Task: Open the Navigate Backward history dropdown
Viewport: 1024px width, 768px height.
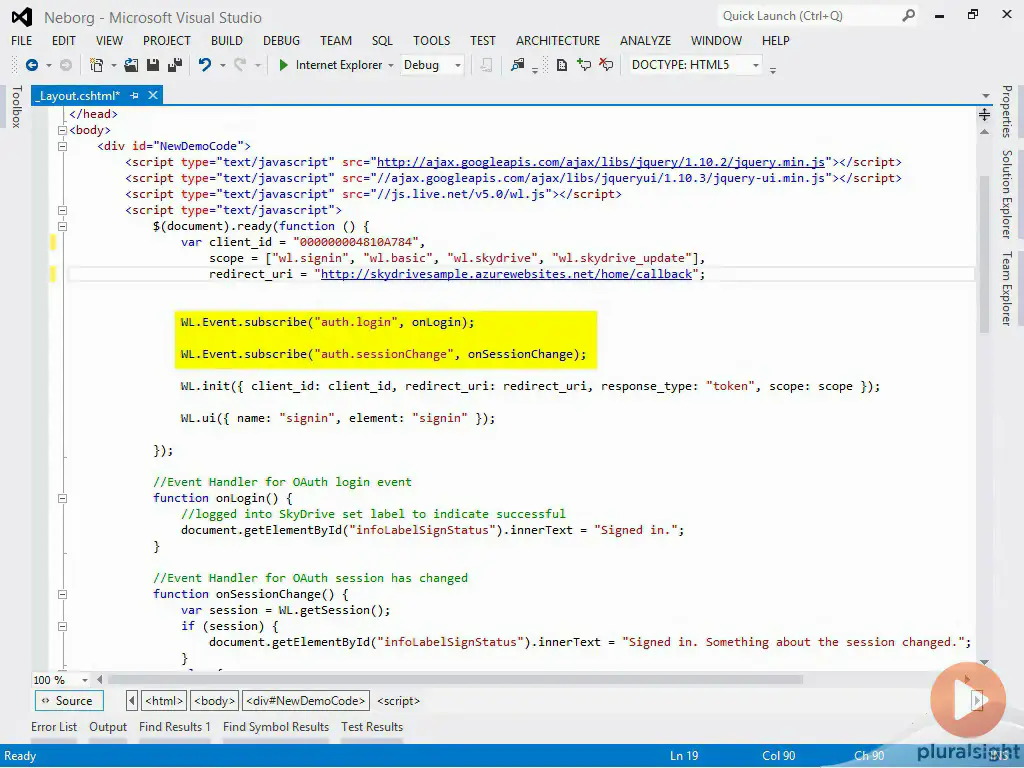Action: click(48, 65)
